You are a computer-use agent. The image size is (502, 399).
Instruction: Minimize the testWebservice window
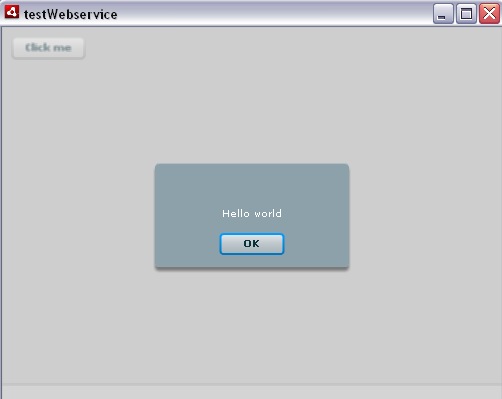click(443, 14)
